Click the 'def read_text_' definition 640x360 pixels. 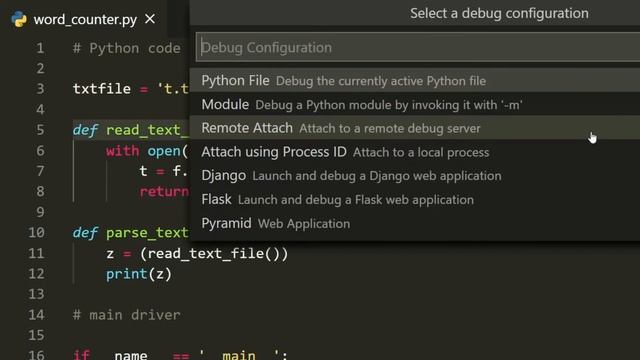[131, 130]
